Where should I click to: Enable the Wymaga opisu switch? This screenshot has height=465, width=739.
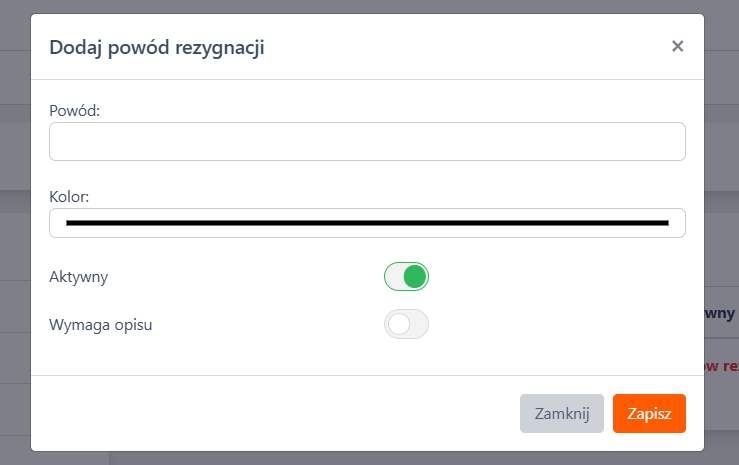pos(406,324)
